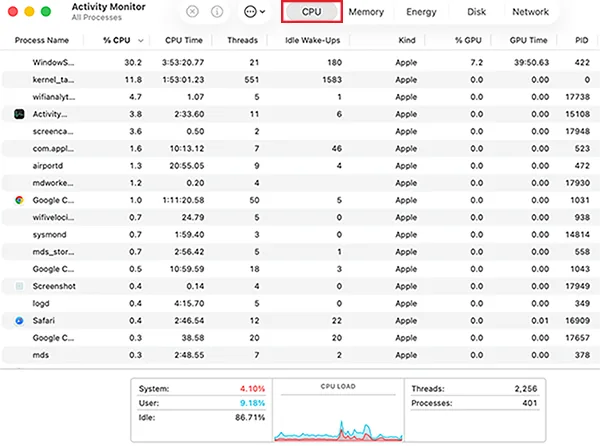600x446 pixels.
Task: Select the Google C... row with PID 17657
Action: tap(300, 338)
